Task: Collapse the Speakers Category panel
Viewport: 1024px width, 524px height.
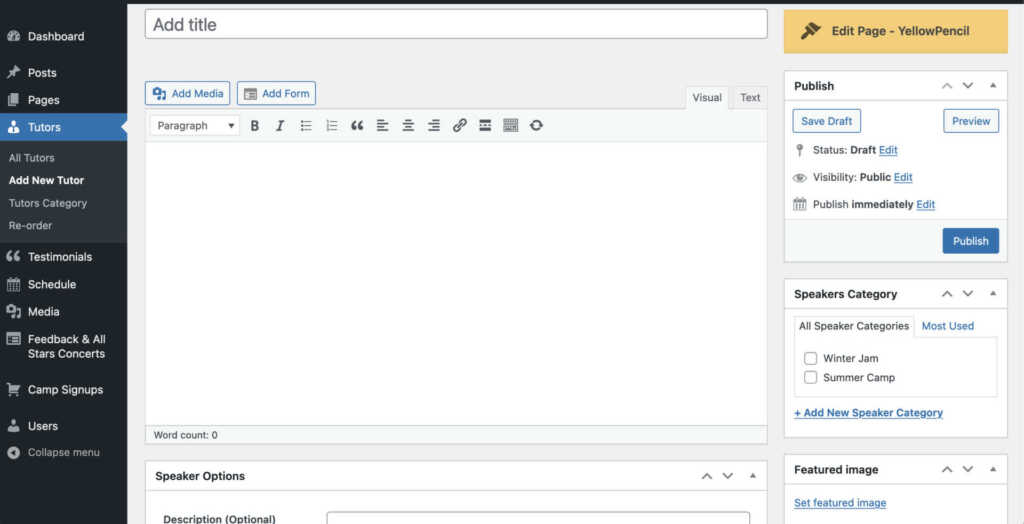Action: (993, 294)
